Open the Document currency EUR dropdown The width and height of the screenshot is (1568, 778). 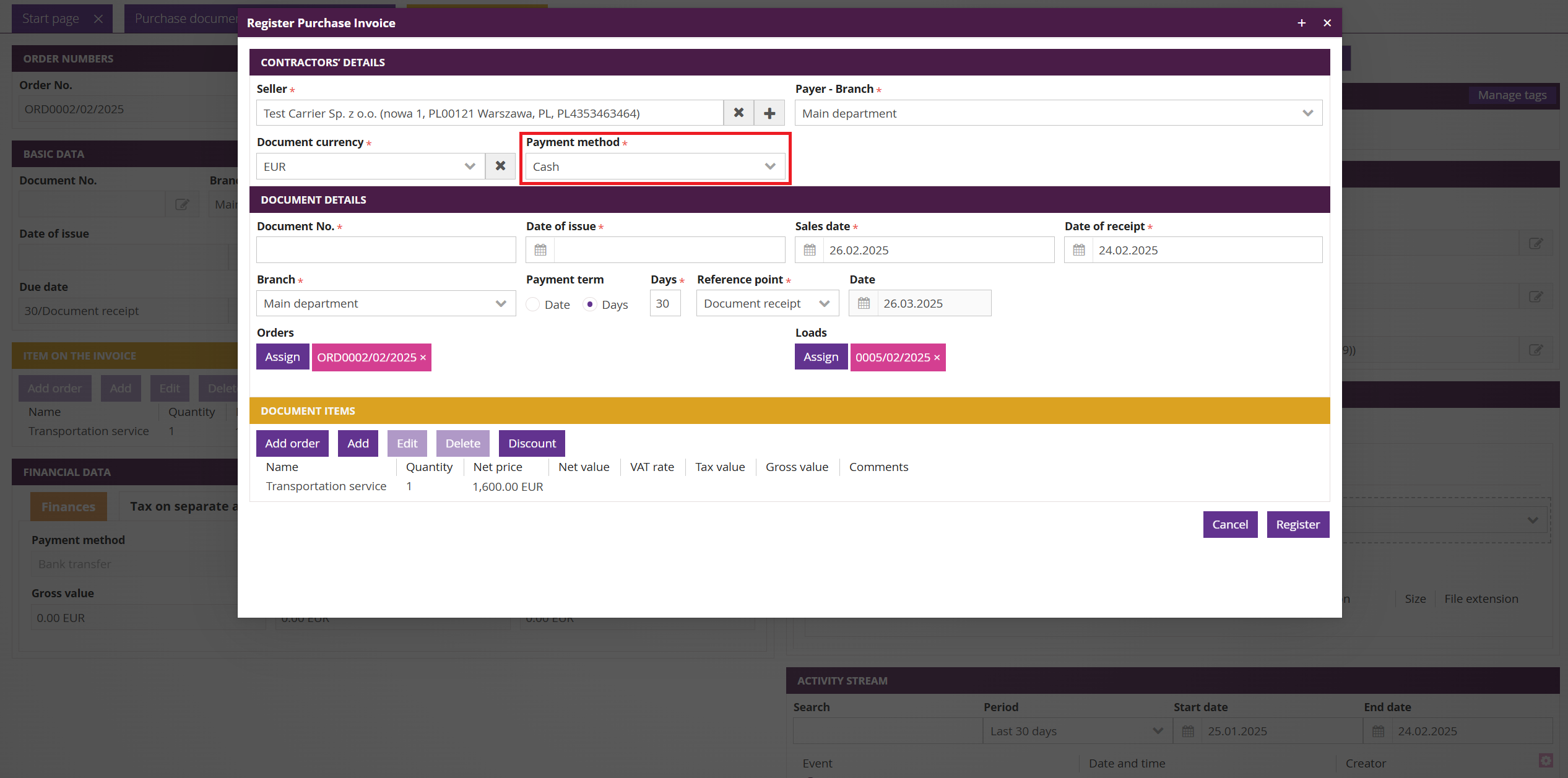(x=370, y=166)
